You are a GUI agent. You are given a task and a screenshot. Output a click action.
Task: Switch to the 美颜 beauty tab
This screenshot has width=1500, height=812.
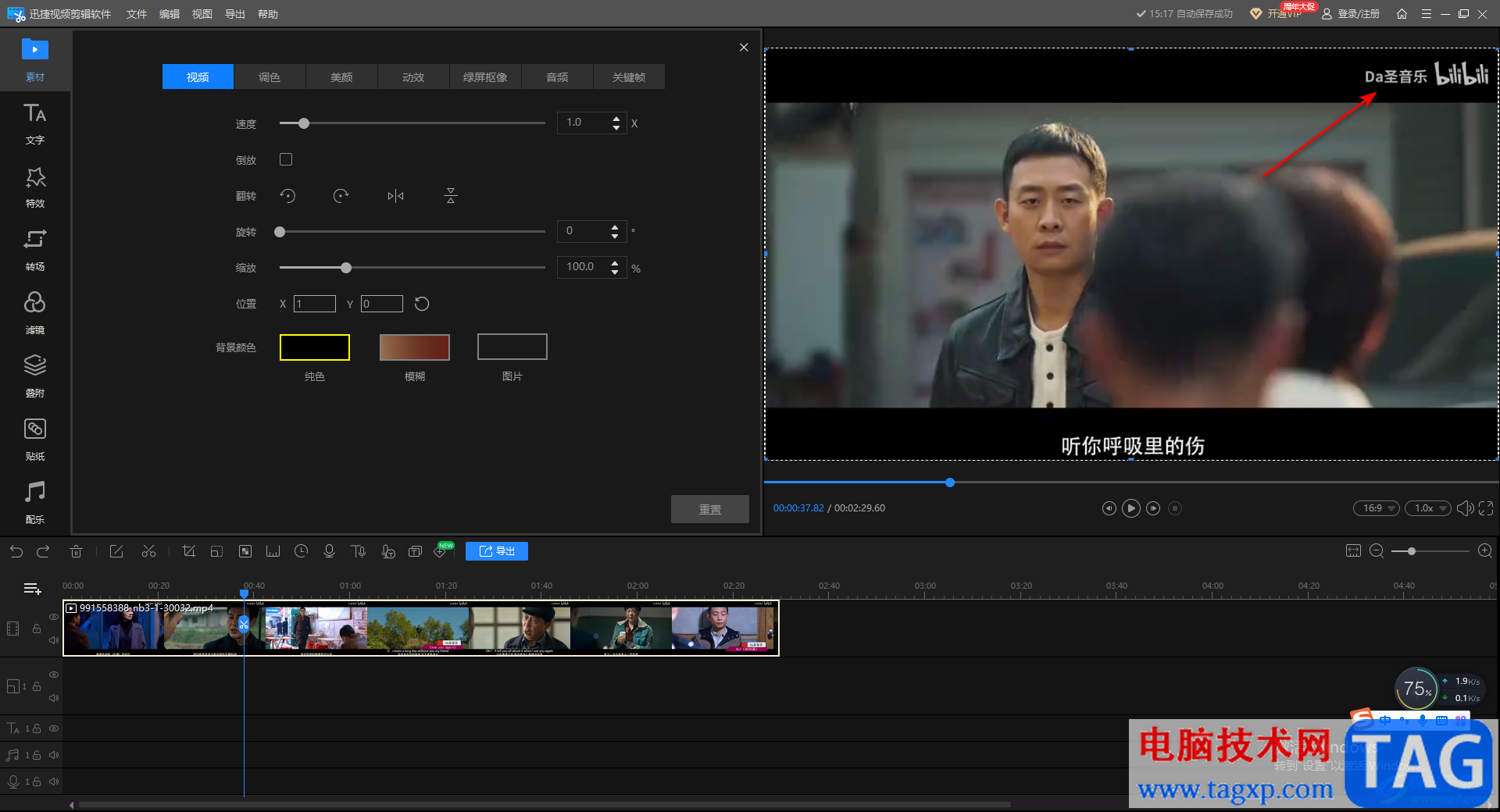[341, 77]
